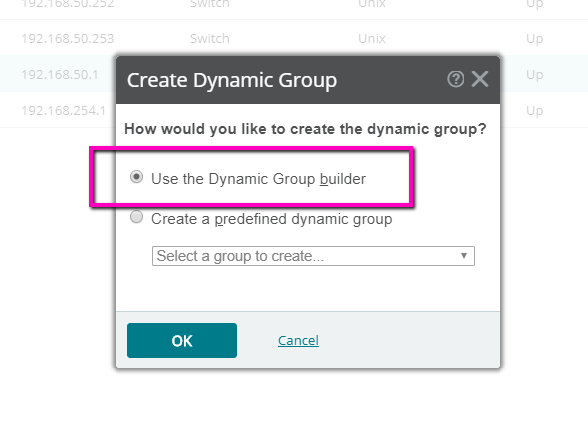Click the Up status for 192.168.254.1
This screenshot has width=588, height=421.
[535, 111]
